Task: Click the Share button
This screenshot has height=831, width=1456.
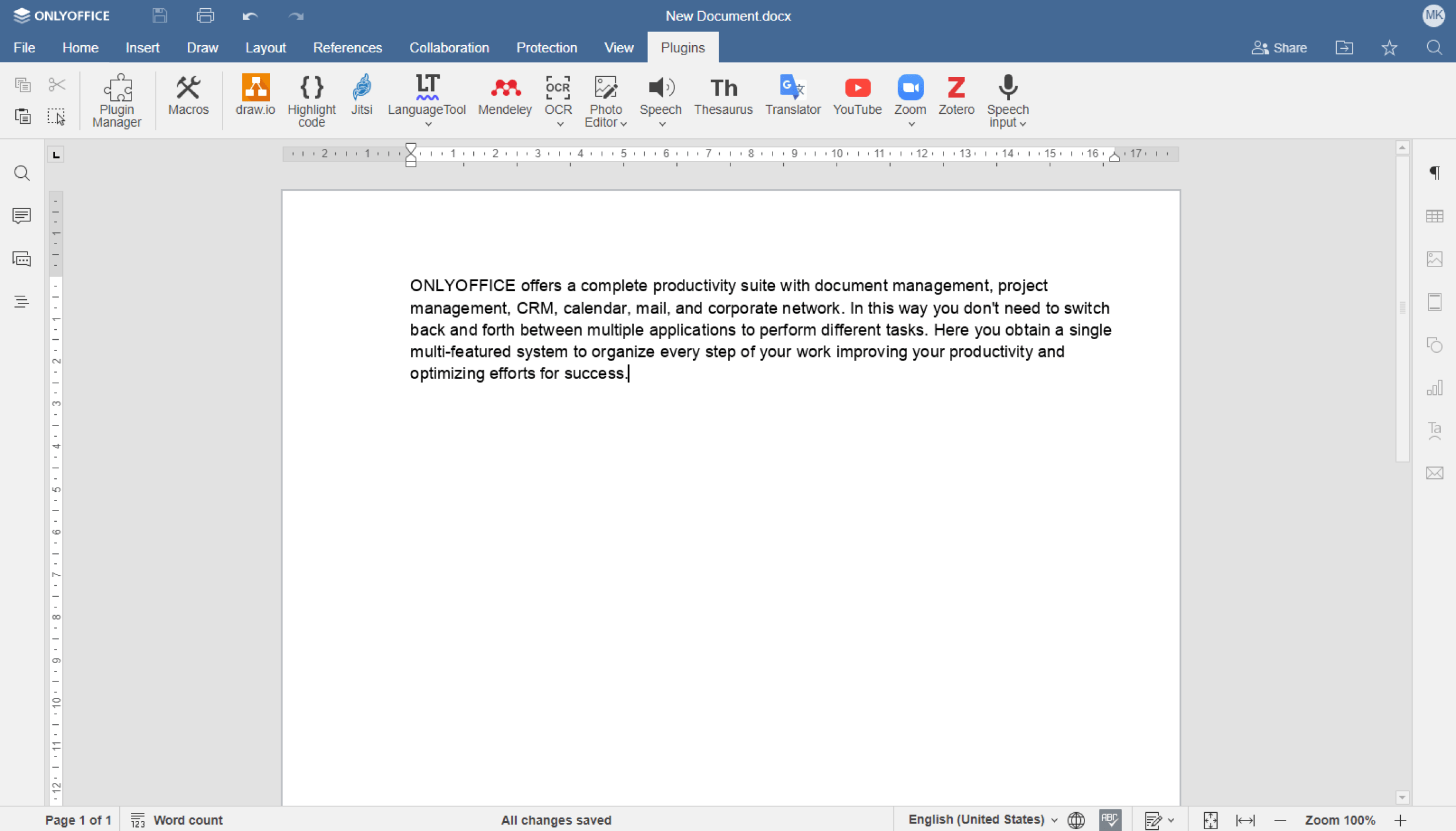Action: point(1279,48)
